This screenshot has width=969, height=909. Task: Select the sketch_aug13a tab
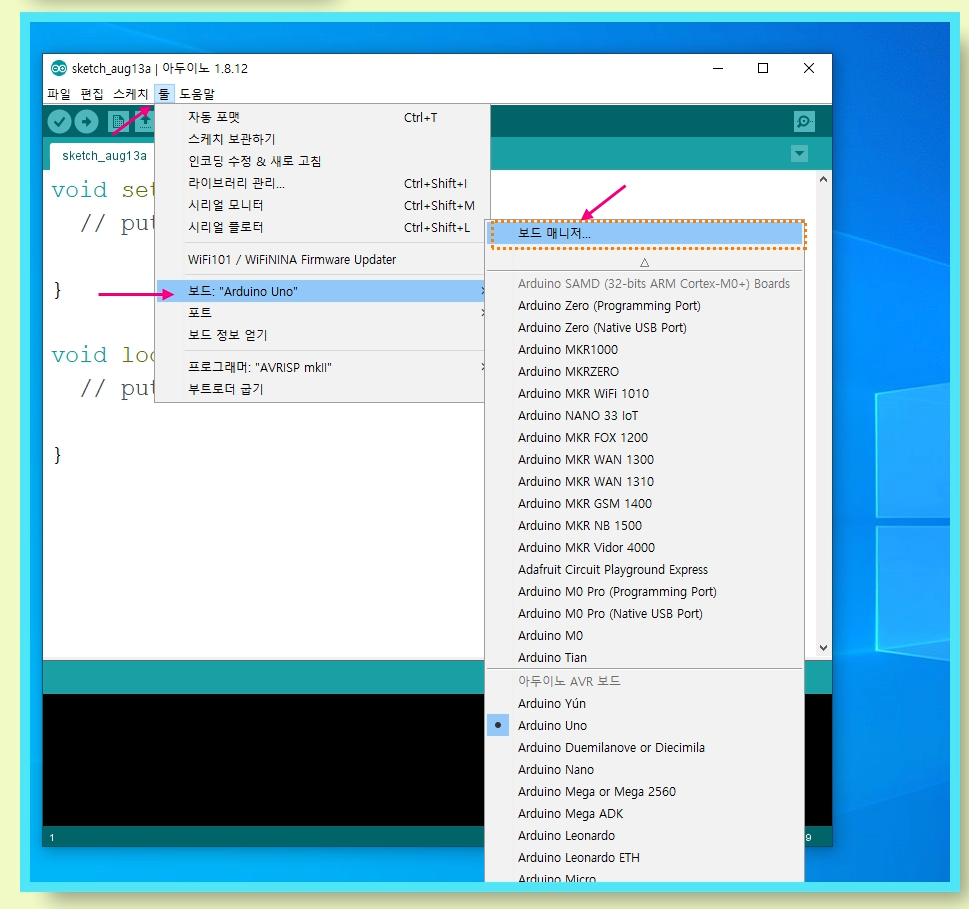(104, 156)
